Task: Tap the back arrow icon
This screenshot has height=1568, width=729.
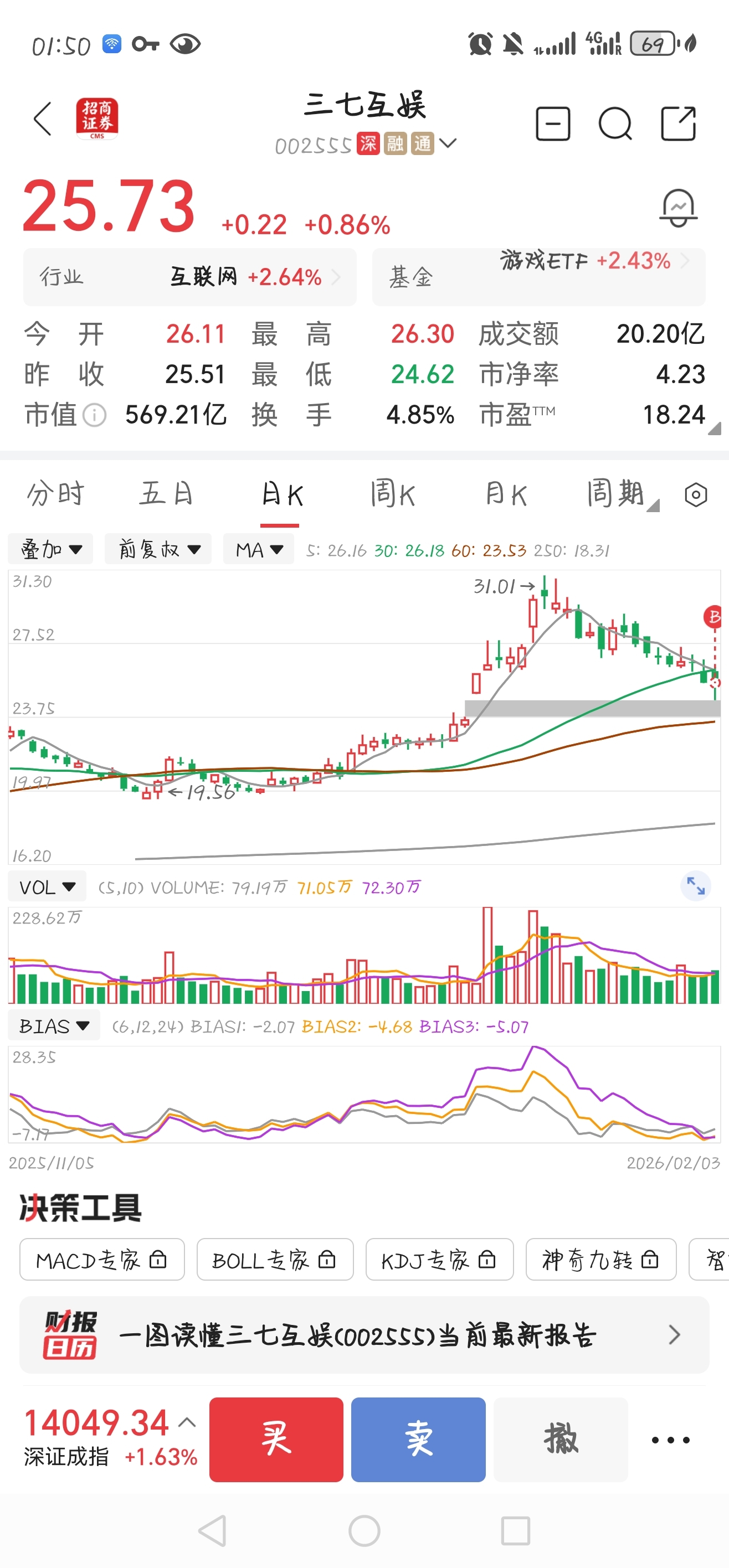Action: point(43,118)
